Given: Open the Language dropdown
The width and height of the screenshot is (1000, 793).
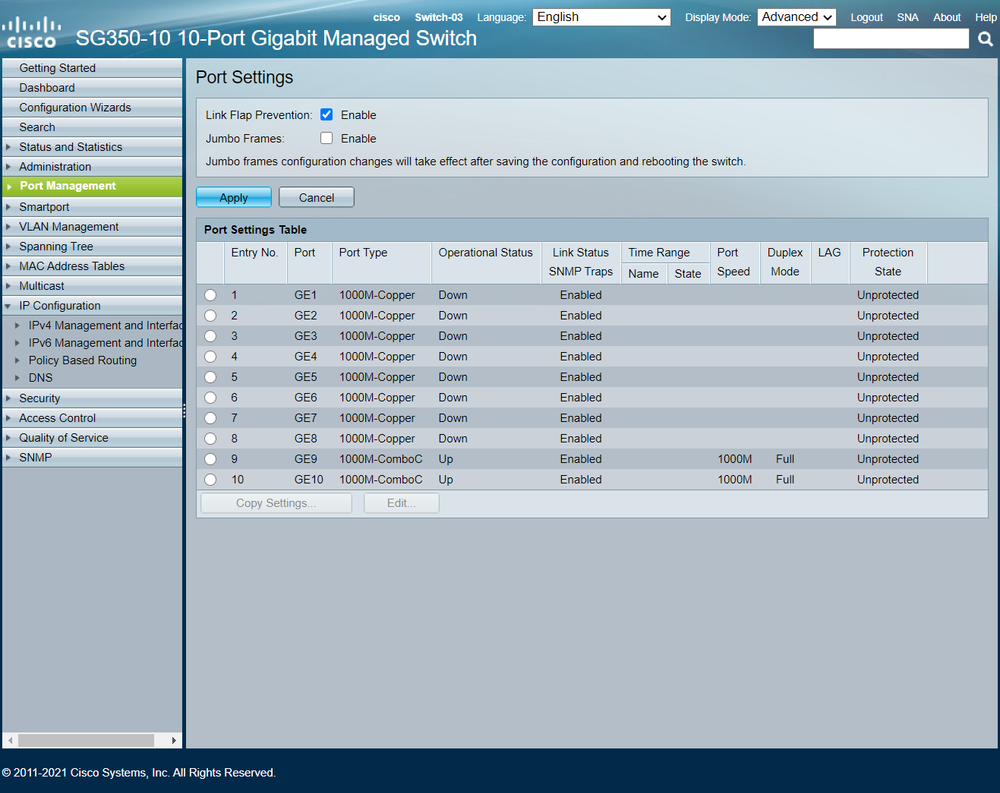Looking at the screenshot, I should point(601,17).
